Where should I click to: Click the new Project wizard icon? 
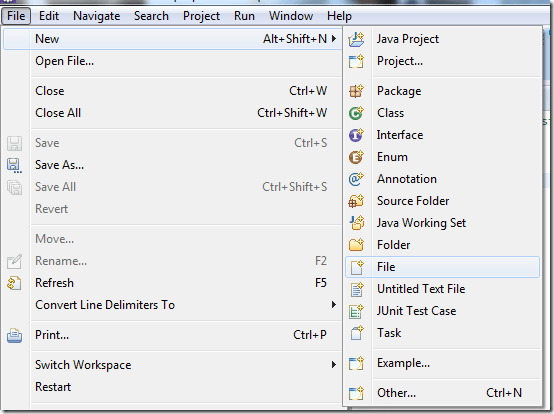[x=356, y=61]
